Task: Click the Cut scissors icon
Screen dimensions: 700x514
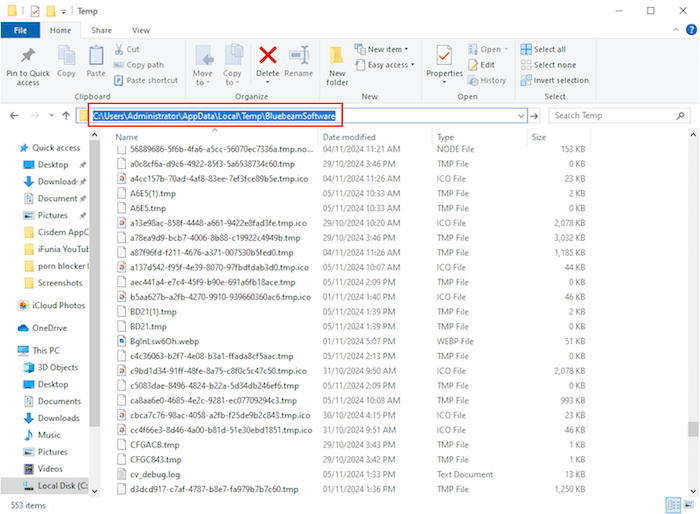Action: [119, 49]
